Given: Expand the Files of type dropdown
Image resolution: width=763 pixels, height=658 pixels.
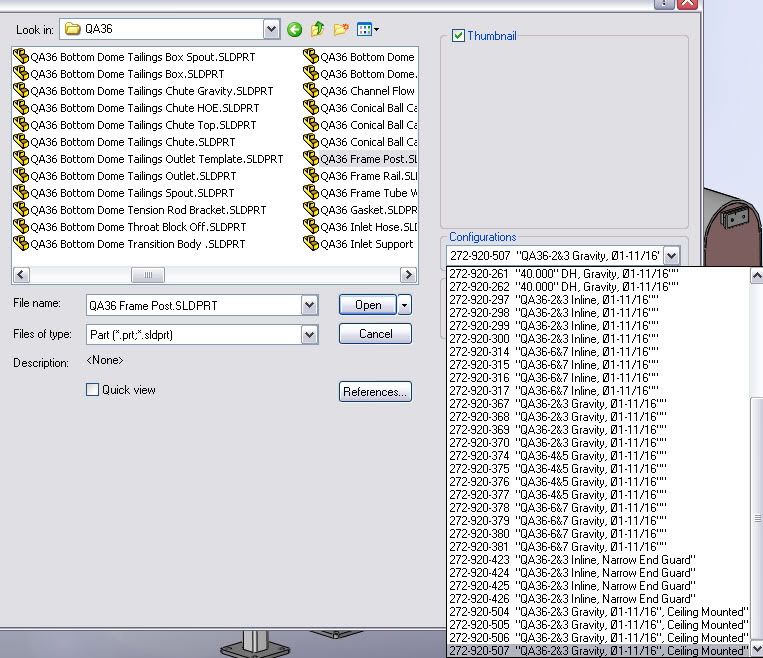Looking at the screenshot, I should point(309,335).
